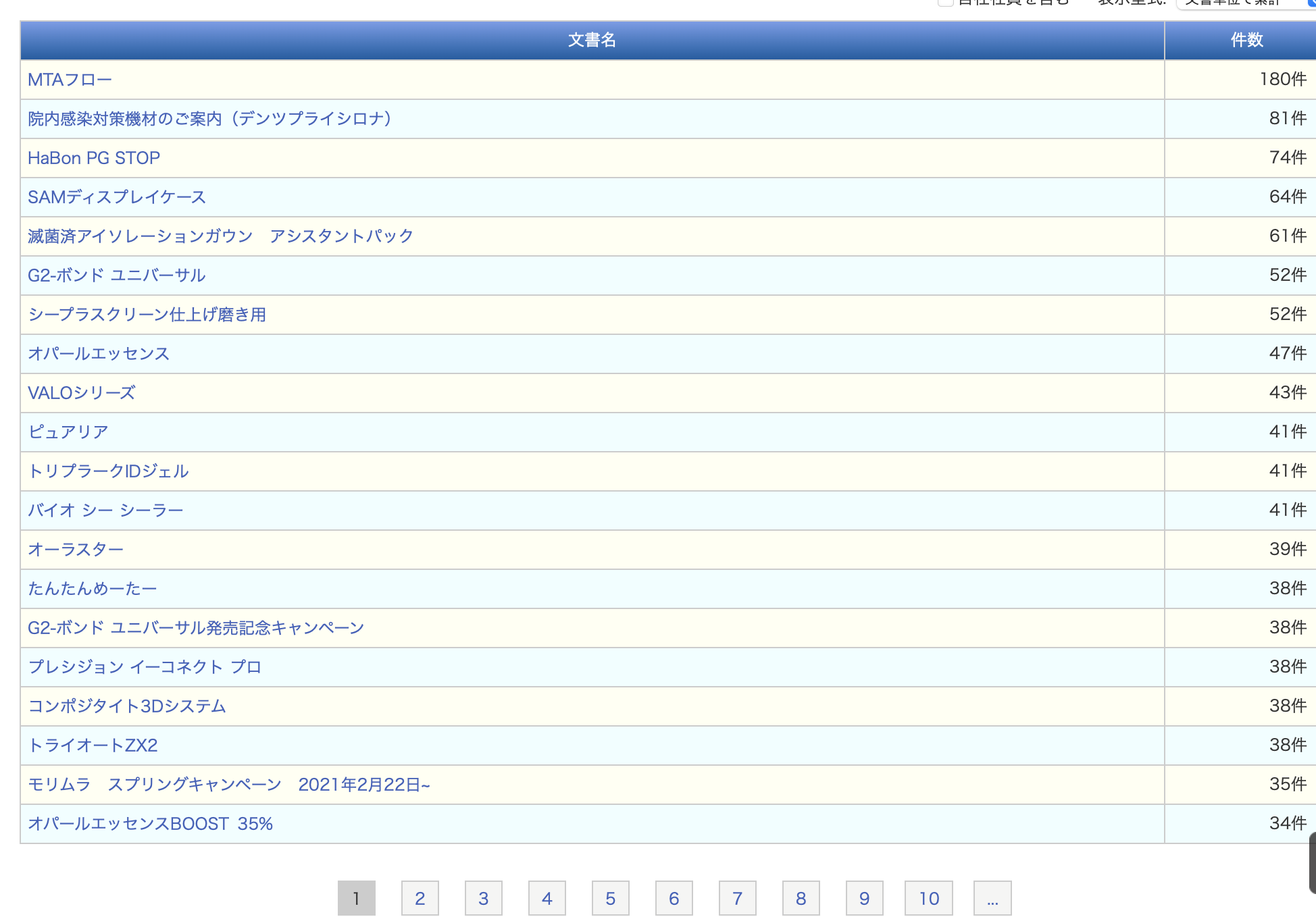Open the MTAフロー document link
Screen dimensions: 1316x917
click(x=70, y=80)
